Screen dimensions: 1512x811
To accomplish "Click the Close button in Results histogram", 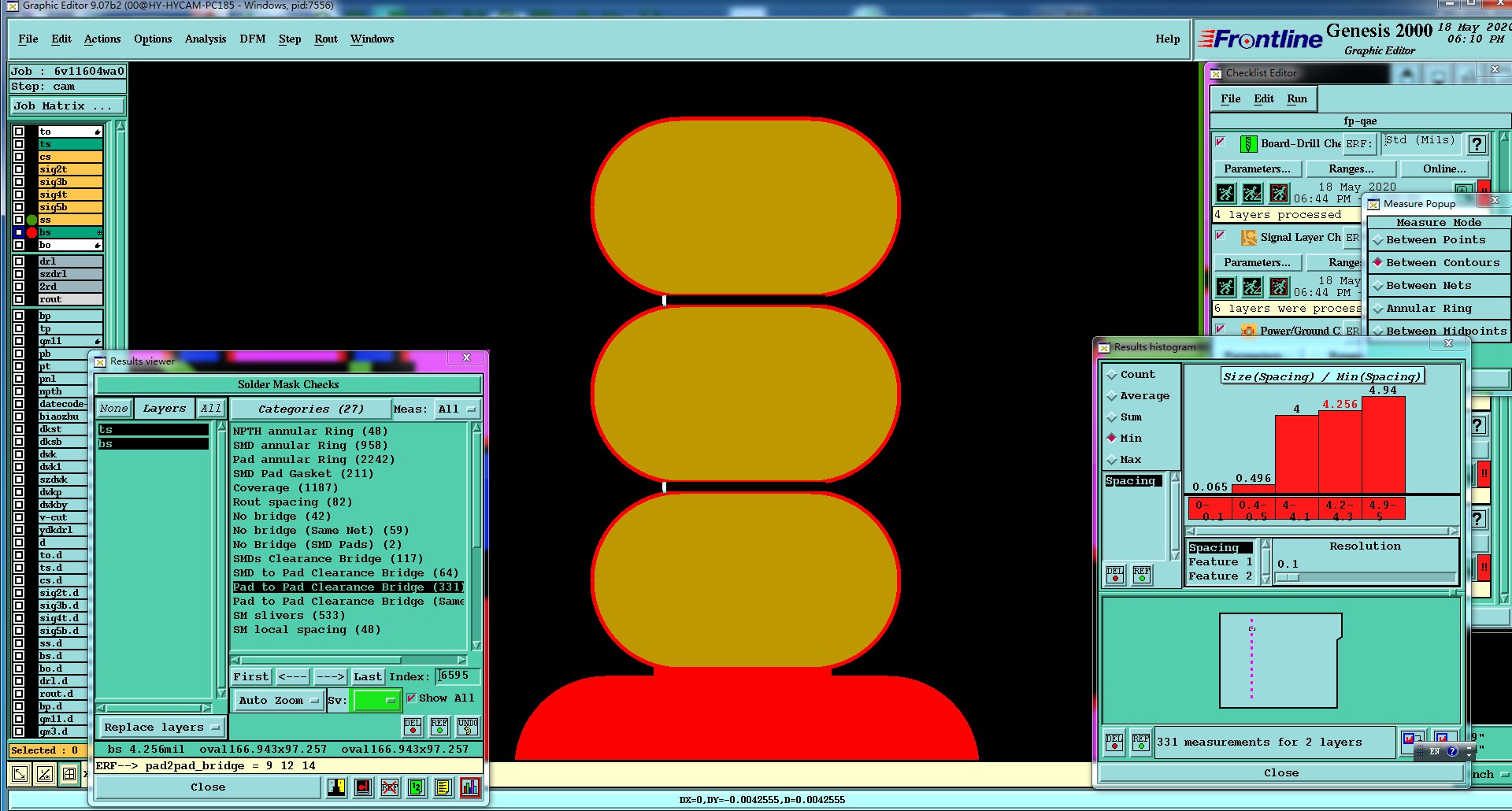I will click(x=1281, y=773).
